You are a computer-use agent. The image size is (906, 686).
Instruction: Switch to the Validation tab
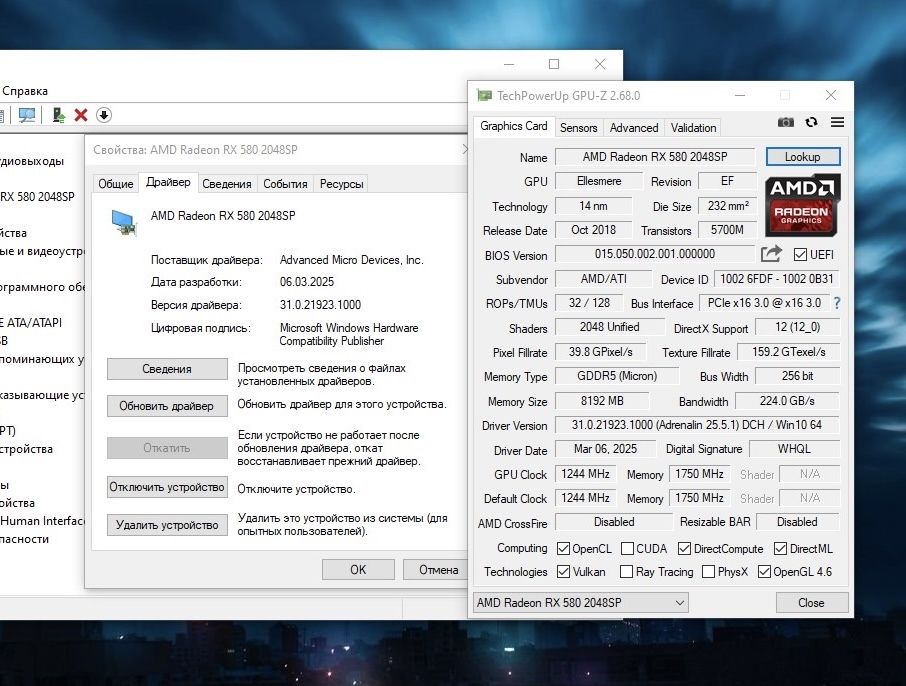(693, 128)
